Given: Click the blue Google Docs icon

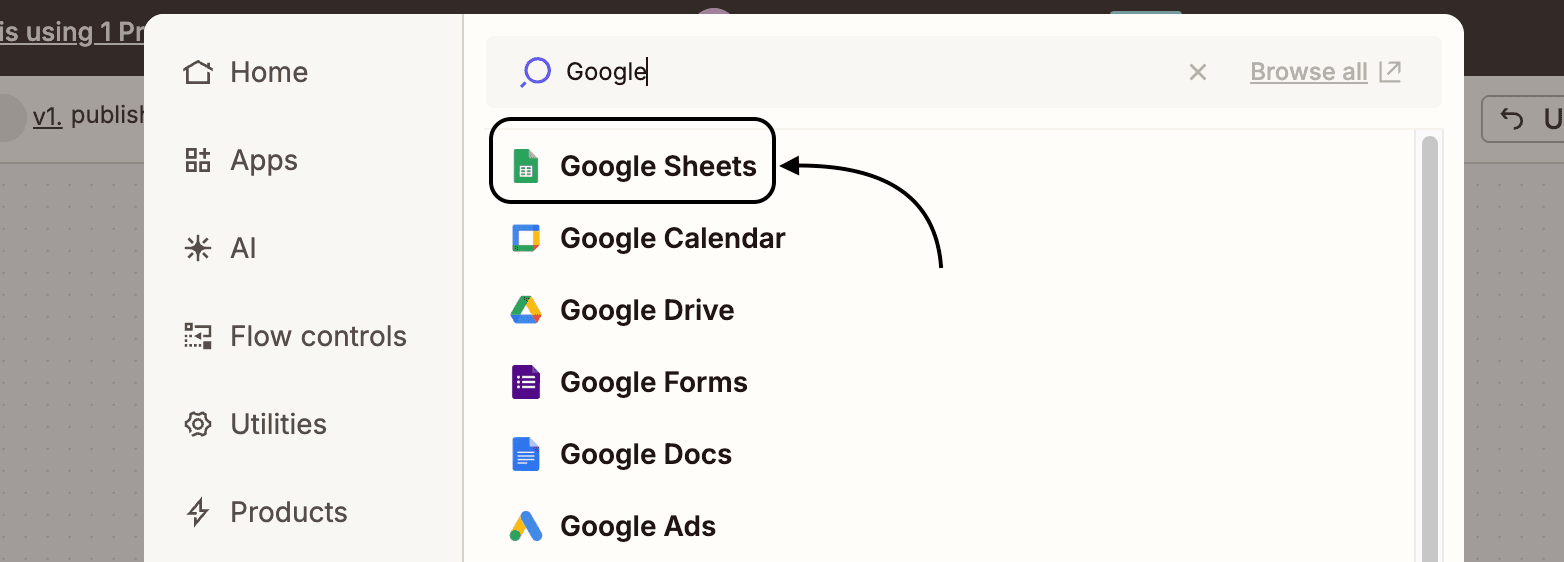Looking at the screenshot, I should click(x=526, y=454).
